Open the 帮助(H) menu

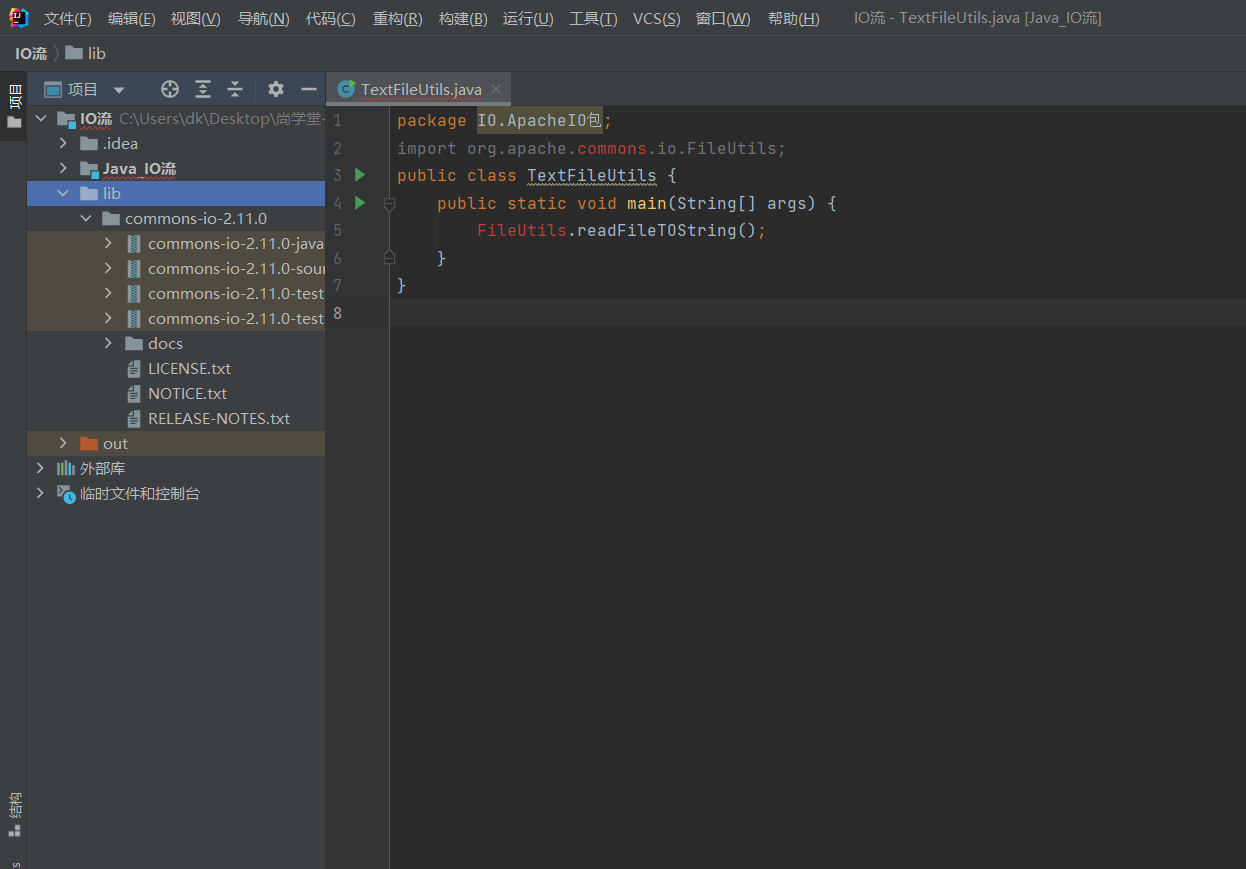click(794, 19)
